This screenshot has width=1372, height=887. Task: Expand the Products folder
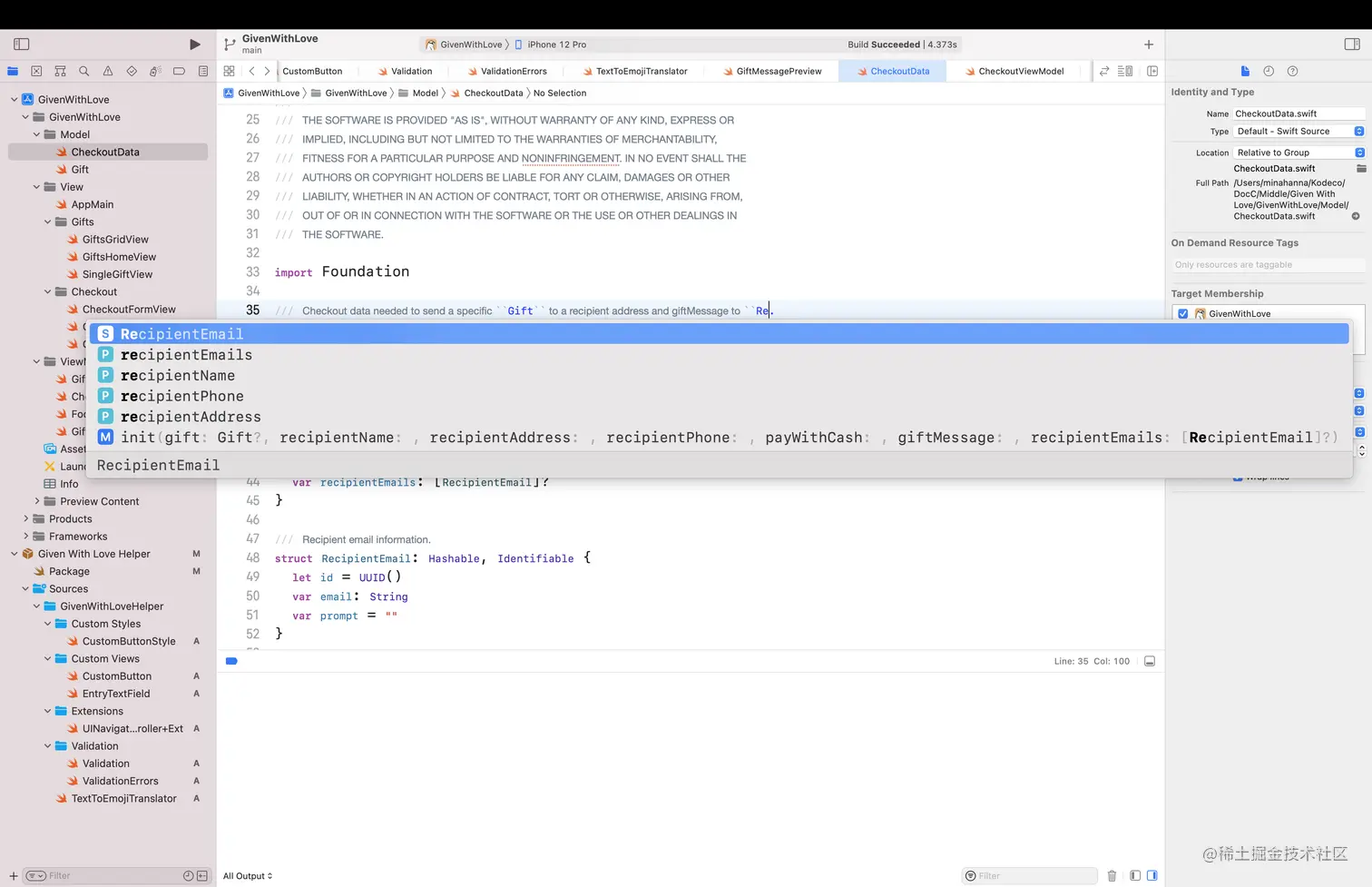click(26, 519)
